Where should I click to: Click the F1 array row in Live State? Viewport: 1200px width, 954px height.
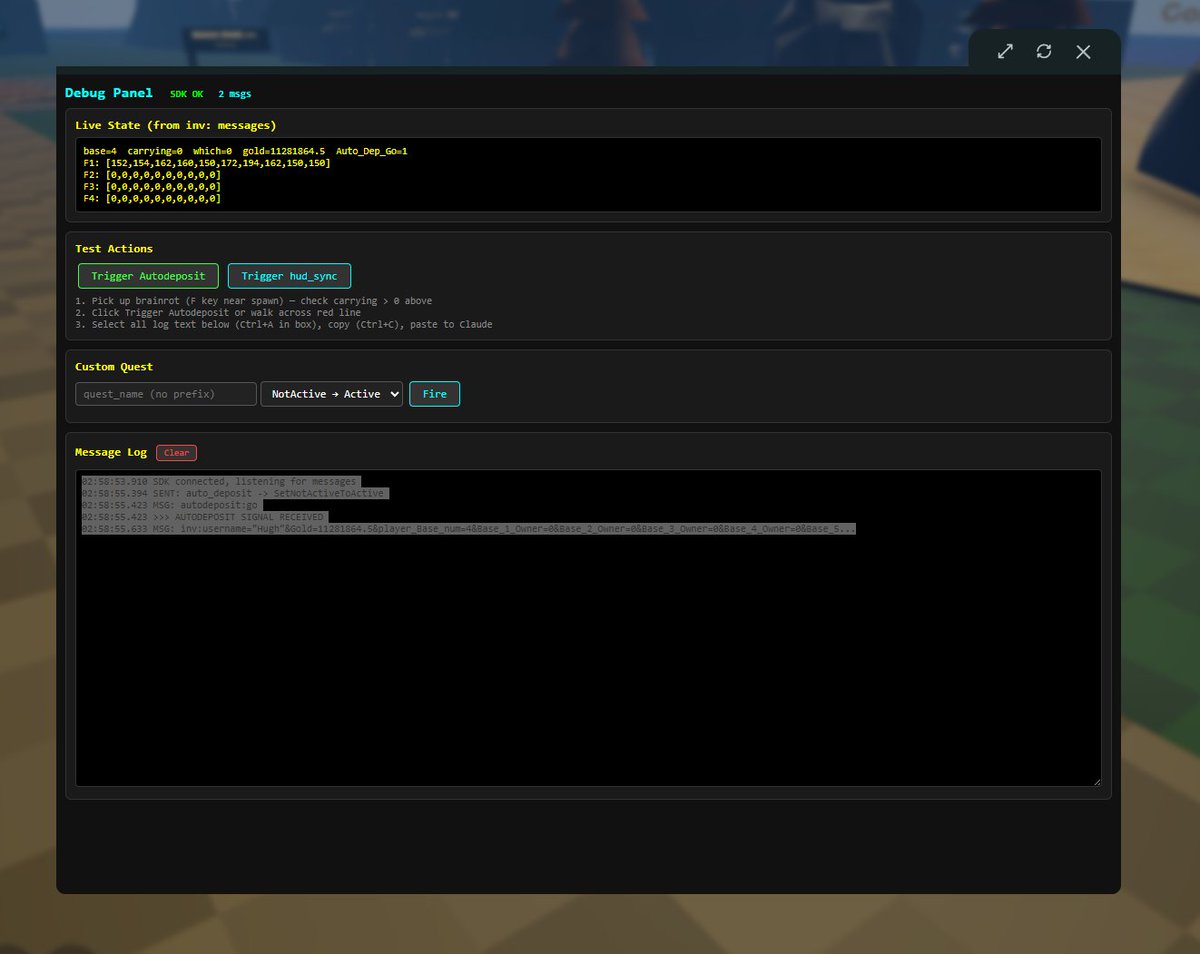[207, 163]
